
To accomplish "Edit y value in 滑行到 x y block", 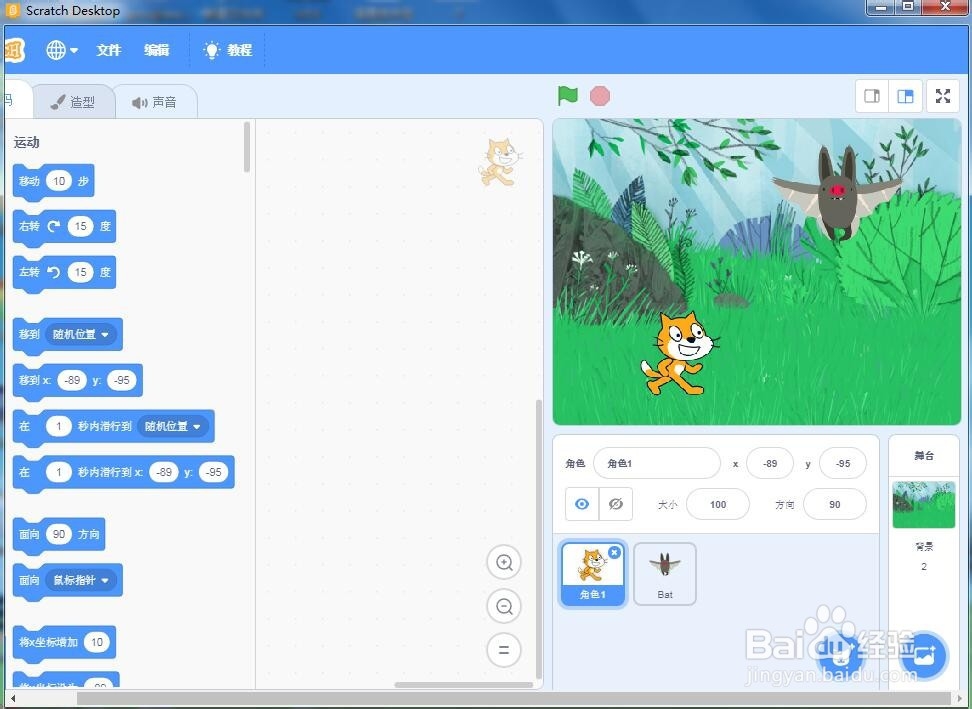I will click(x=213, y=472).
